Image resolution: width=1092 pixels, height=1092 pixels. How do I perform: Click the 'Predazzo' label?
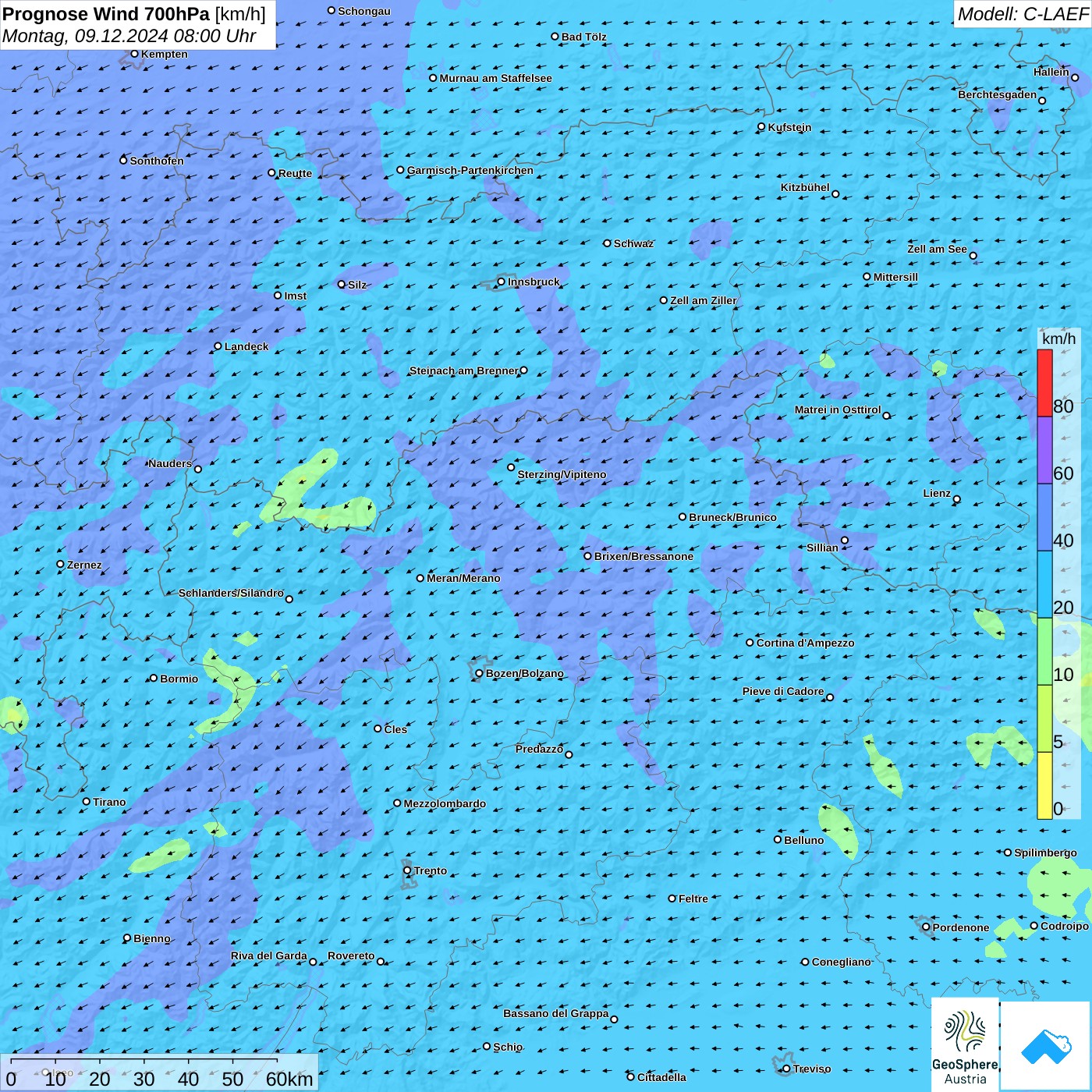pos(539,749)
